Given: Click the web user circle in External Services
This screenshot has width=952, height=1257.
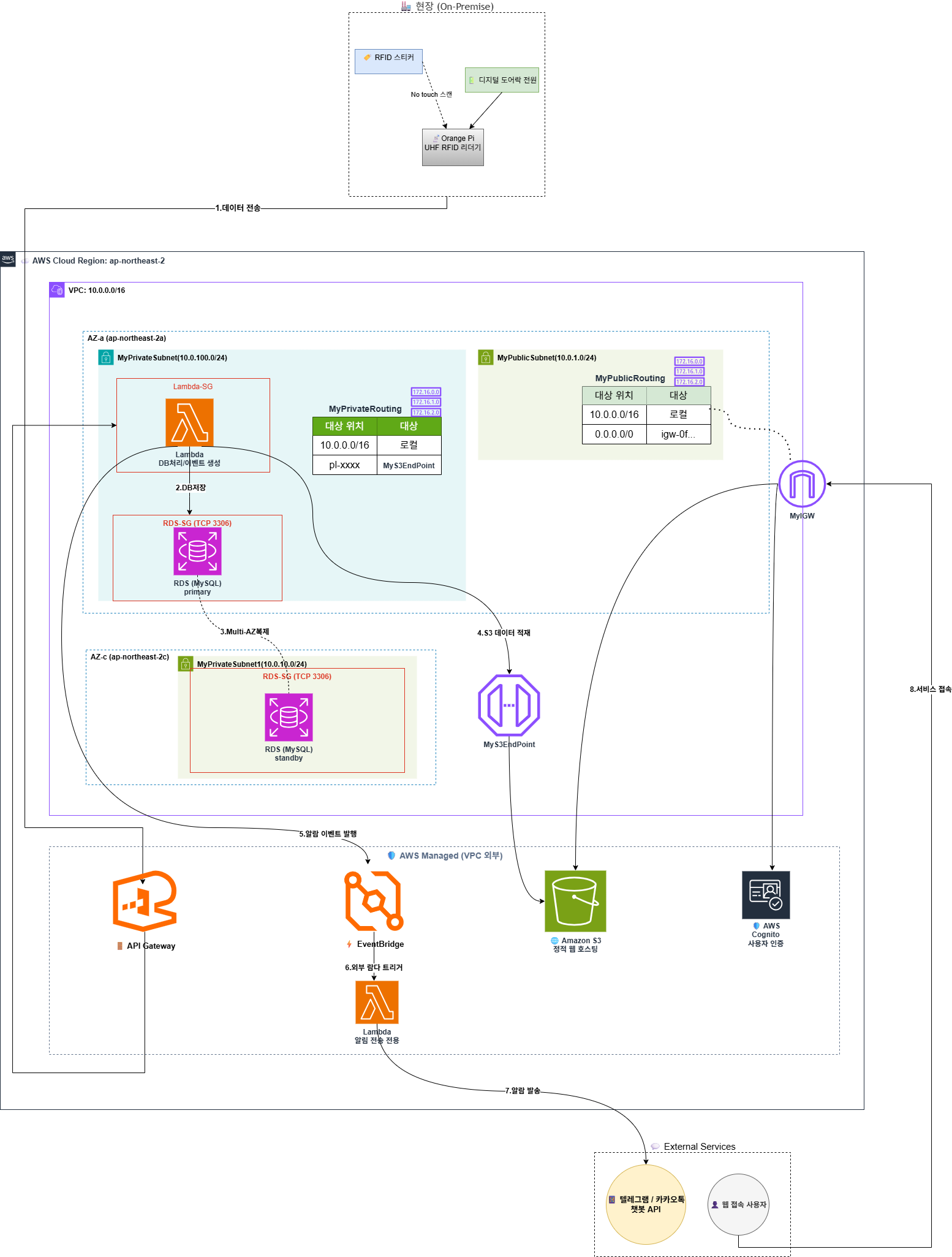Looking at the screenshot, I should pos(738,1204).
